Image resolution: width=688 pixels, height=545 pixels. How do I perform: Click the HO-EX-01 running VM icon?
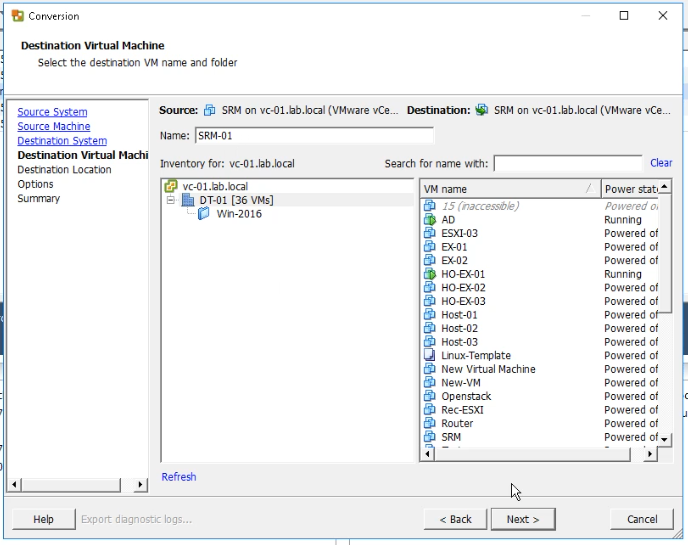(430, 274)
